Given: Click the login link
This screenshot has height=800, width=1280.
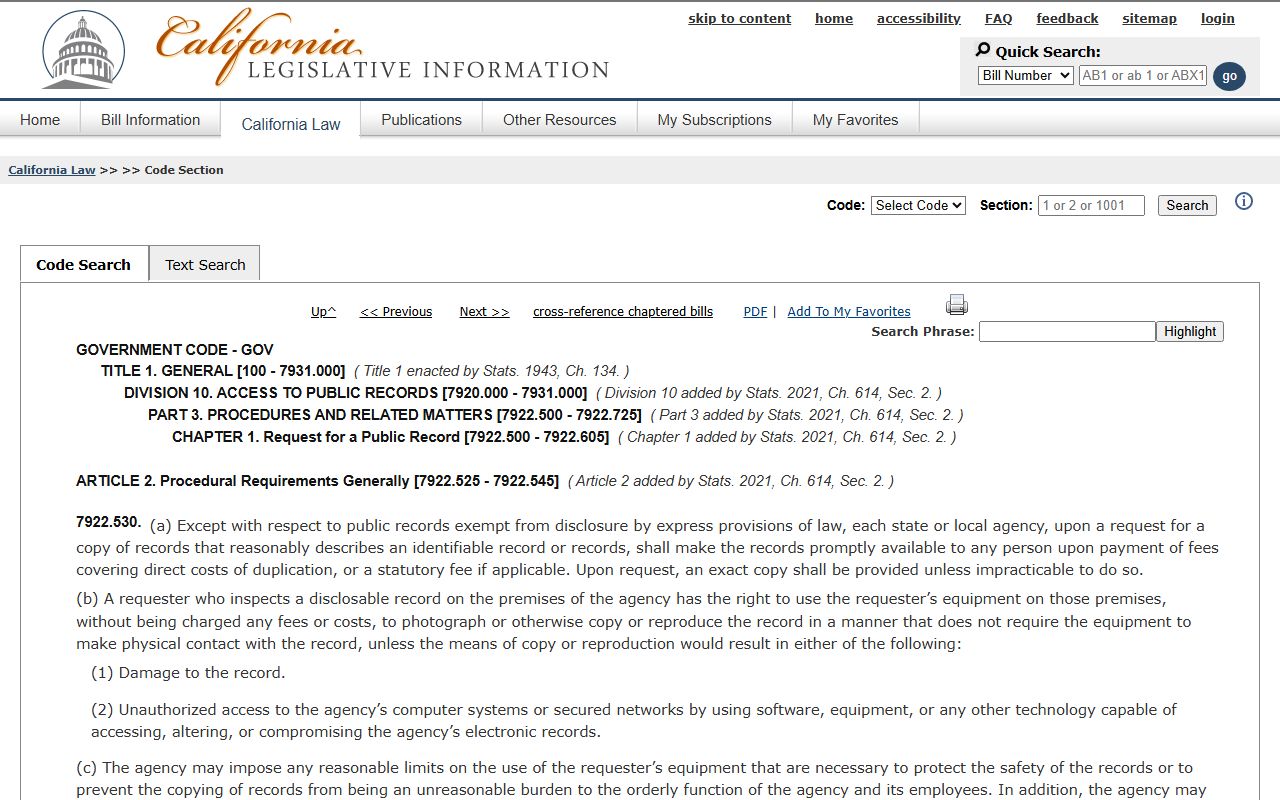Looking at the screenshot, I should 1218,18.
